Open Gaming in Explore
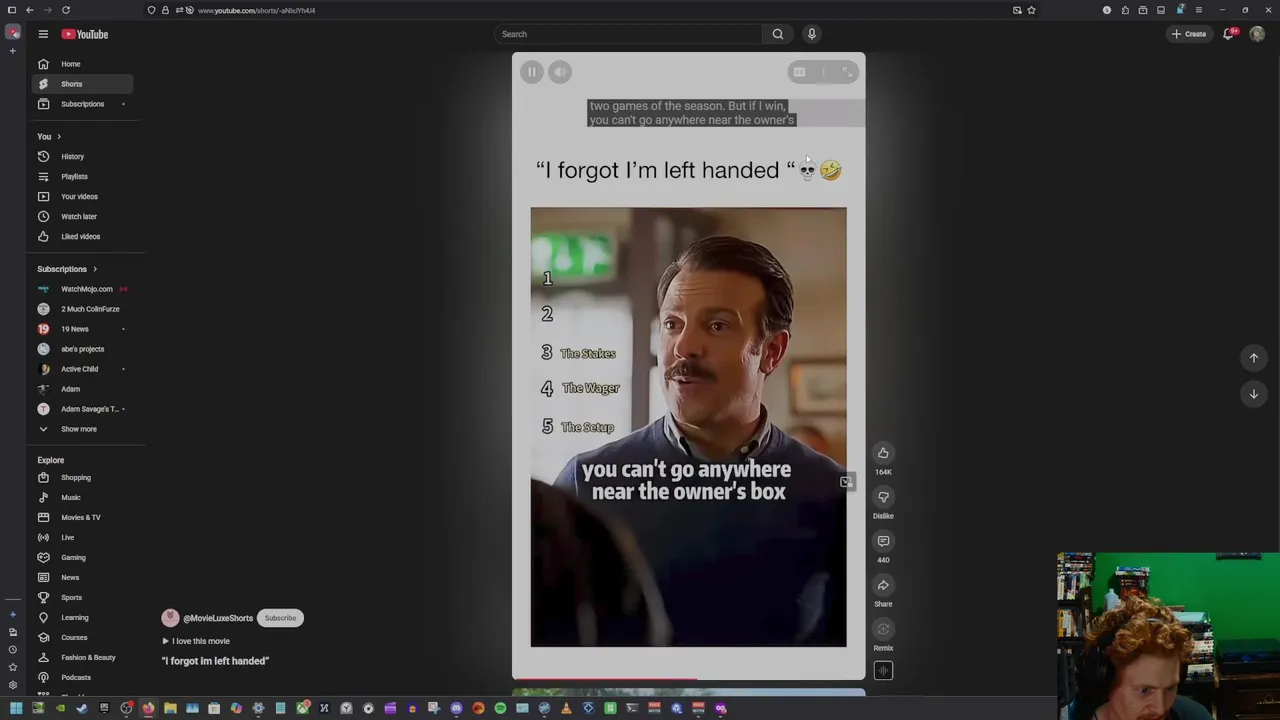The image size is (1280, 720). point(82,557)
